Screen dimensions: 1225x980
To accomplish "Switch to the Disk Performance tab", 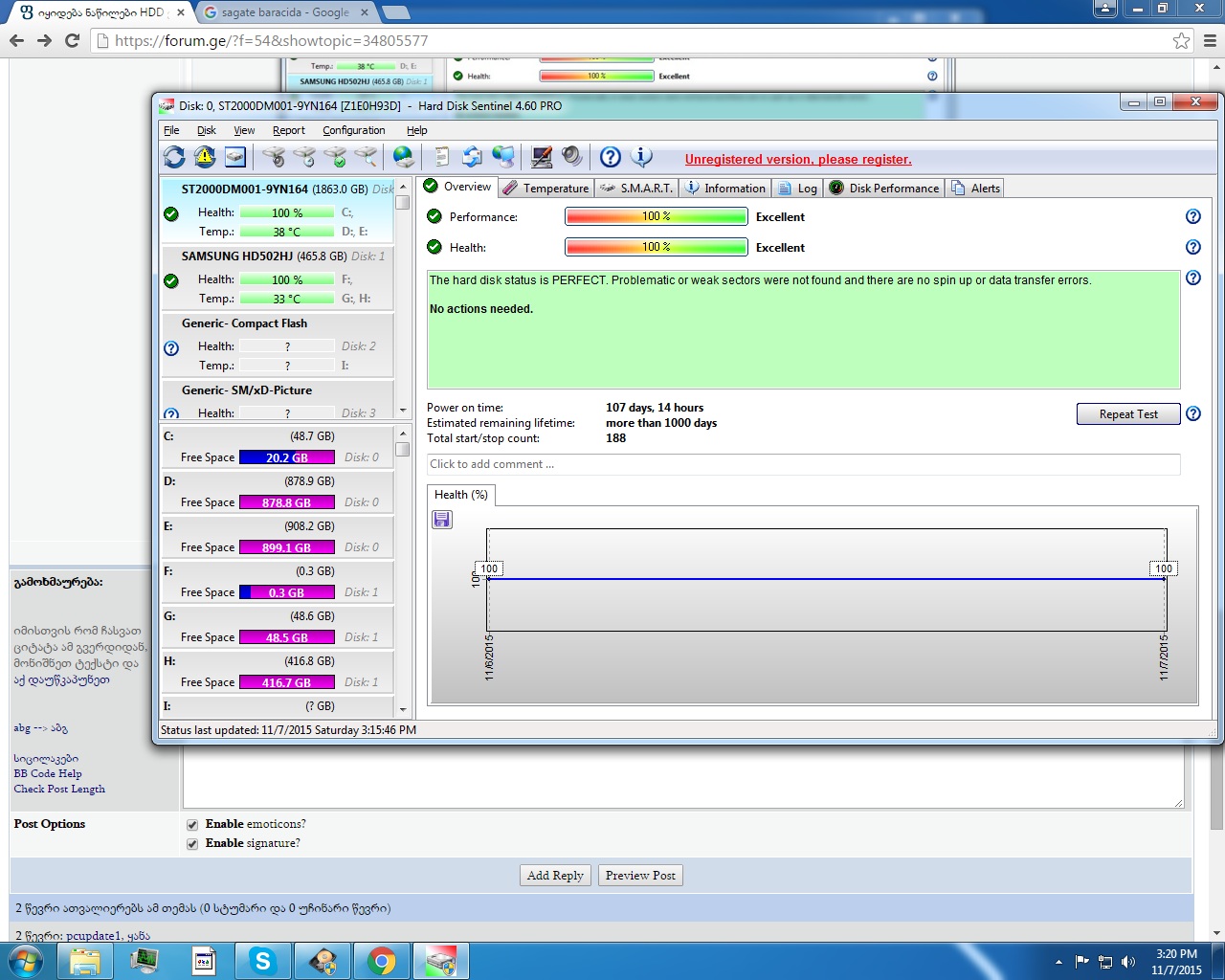I will click(884, 189).
